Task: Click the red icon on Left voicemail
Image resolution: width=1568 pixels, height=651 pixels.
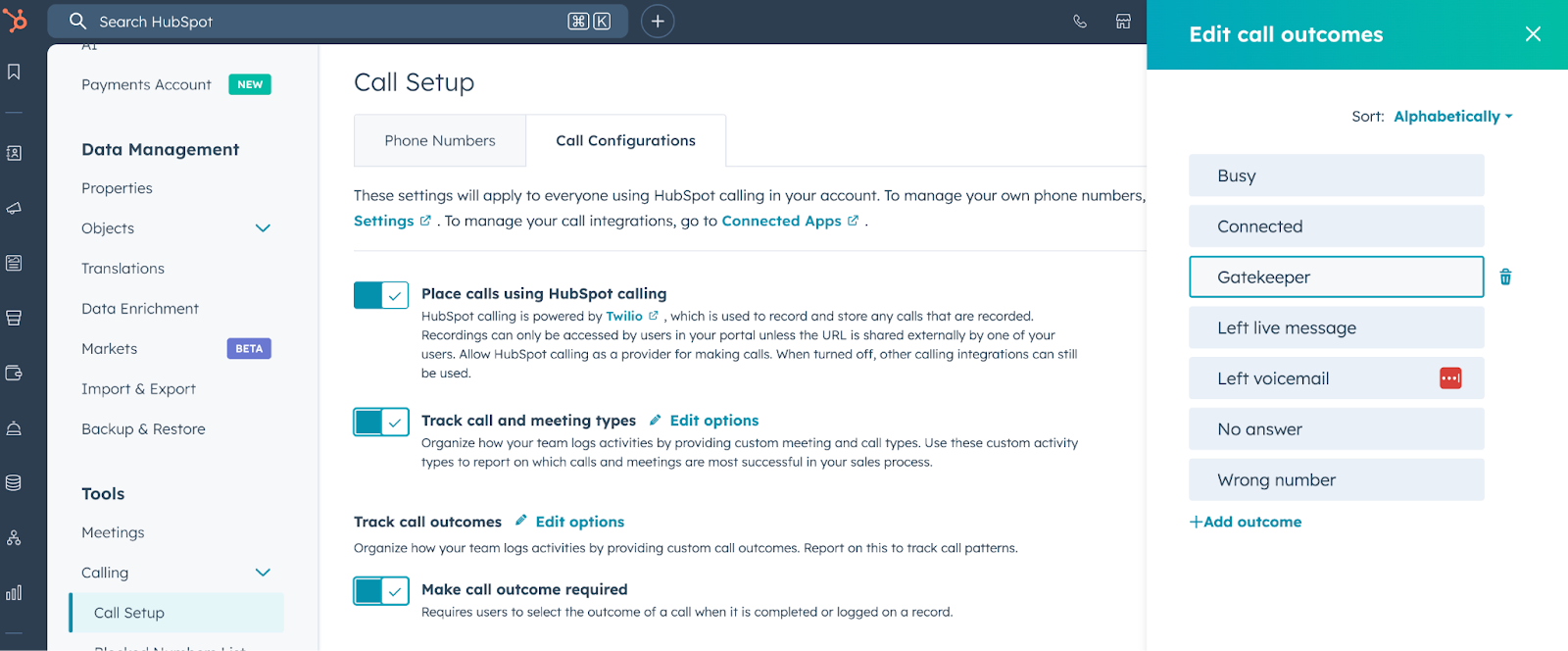Action: point(1450,378)
